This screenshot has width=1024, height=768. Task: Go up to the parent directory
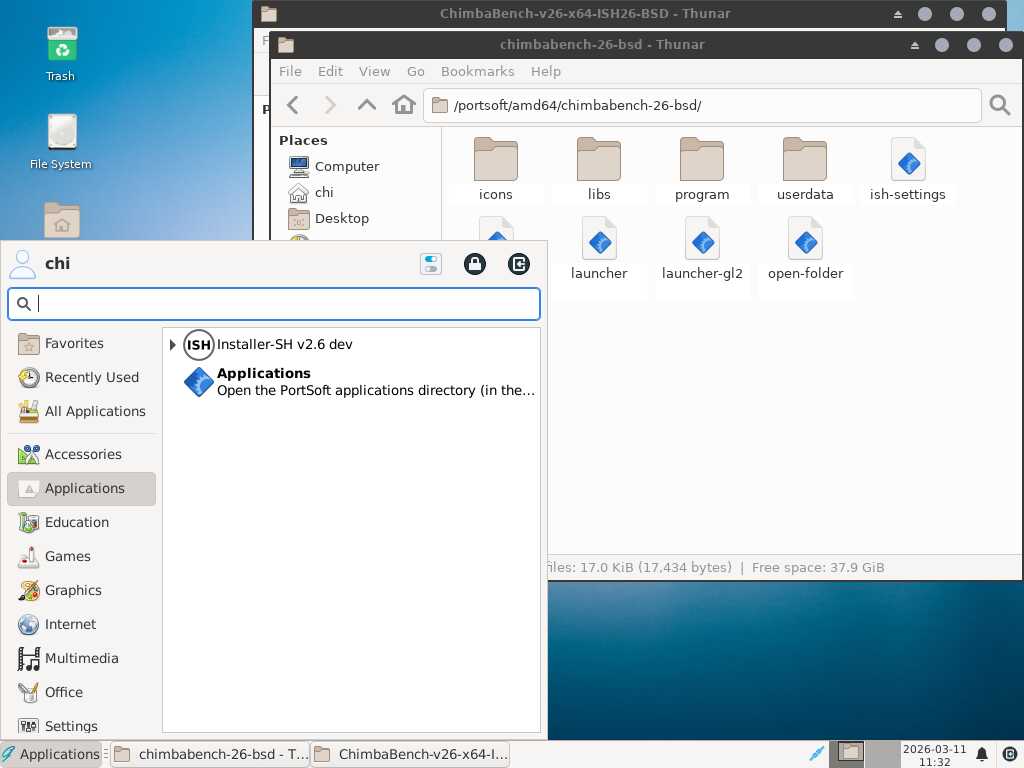pos(367,105)
